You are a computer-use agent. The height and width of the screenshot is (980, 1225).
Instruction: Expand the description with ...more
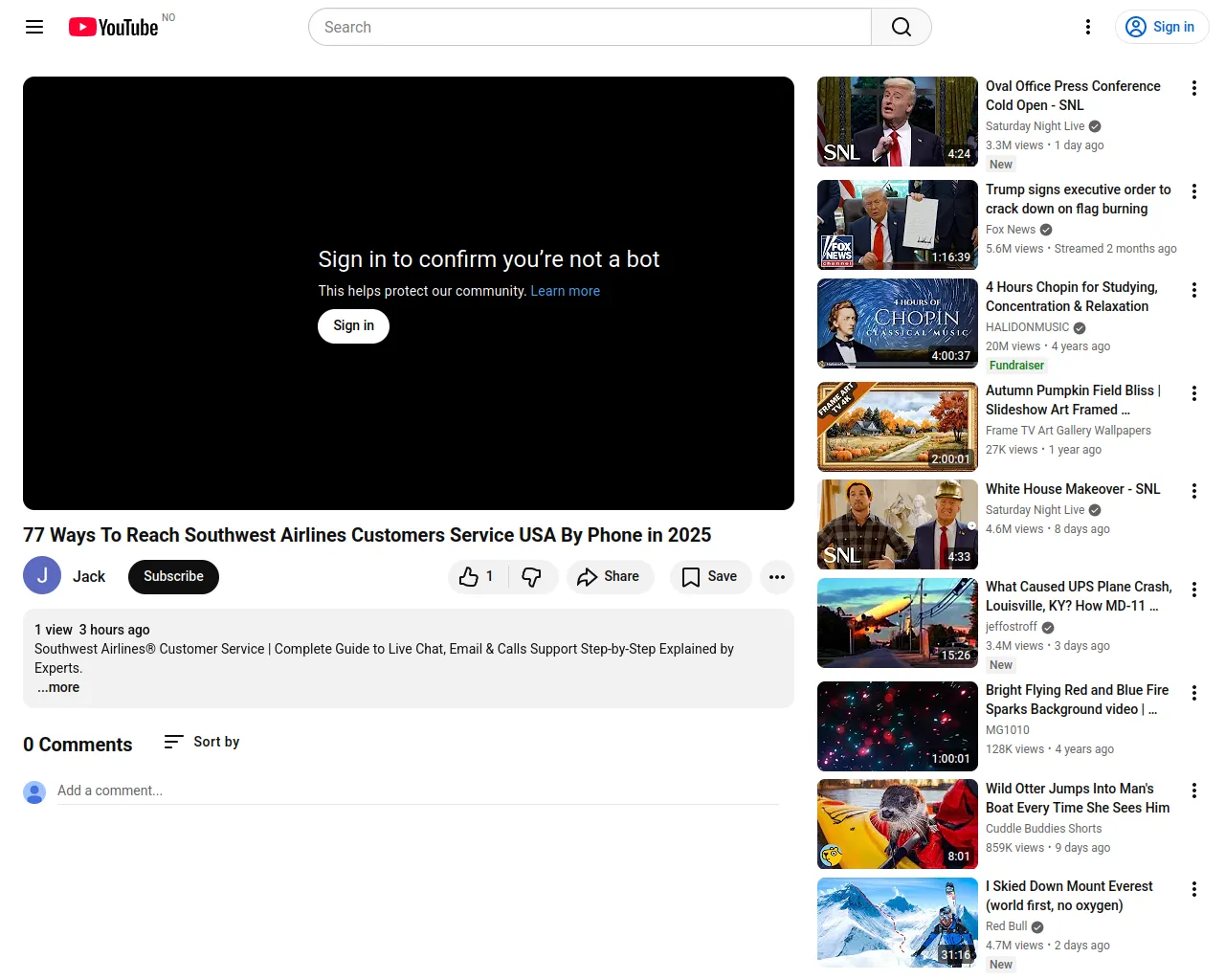point(58,687)
